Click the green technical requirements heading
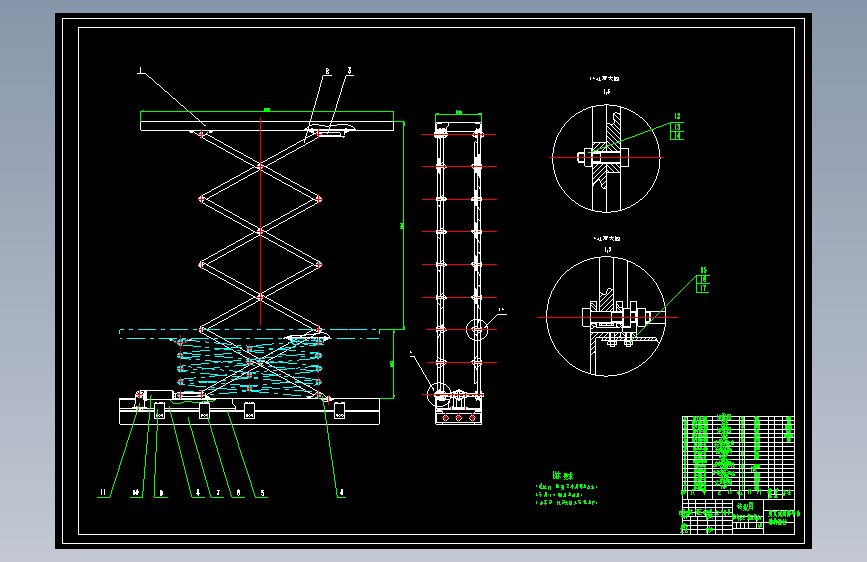Screen dimensions: 867x562 (563, 475)
